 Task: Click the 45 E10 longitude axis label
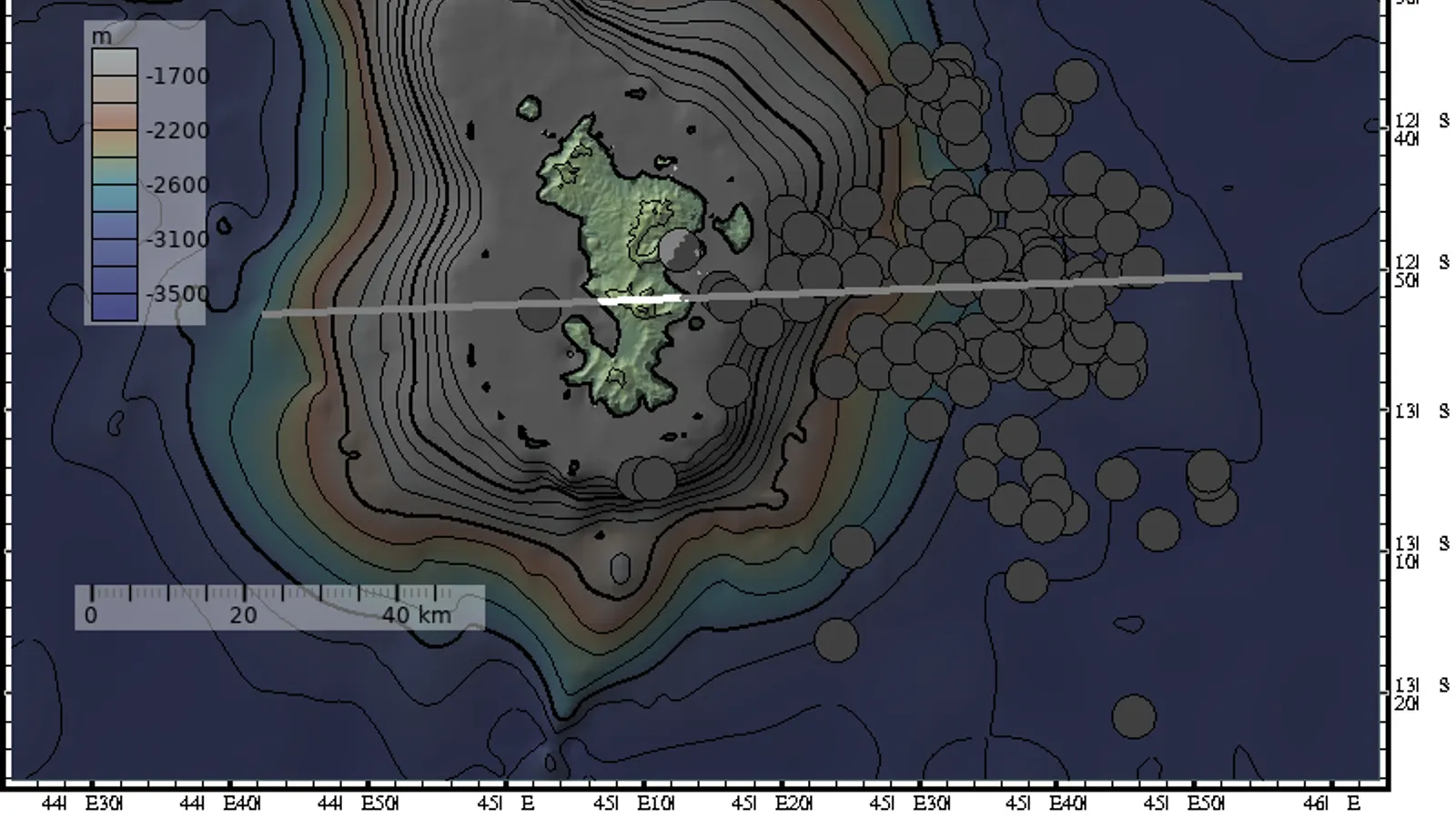(633, 804)
